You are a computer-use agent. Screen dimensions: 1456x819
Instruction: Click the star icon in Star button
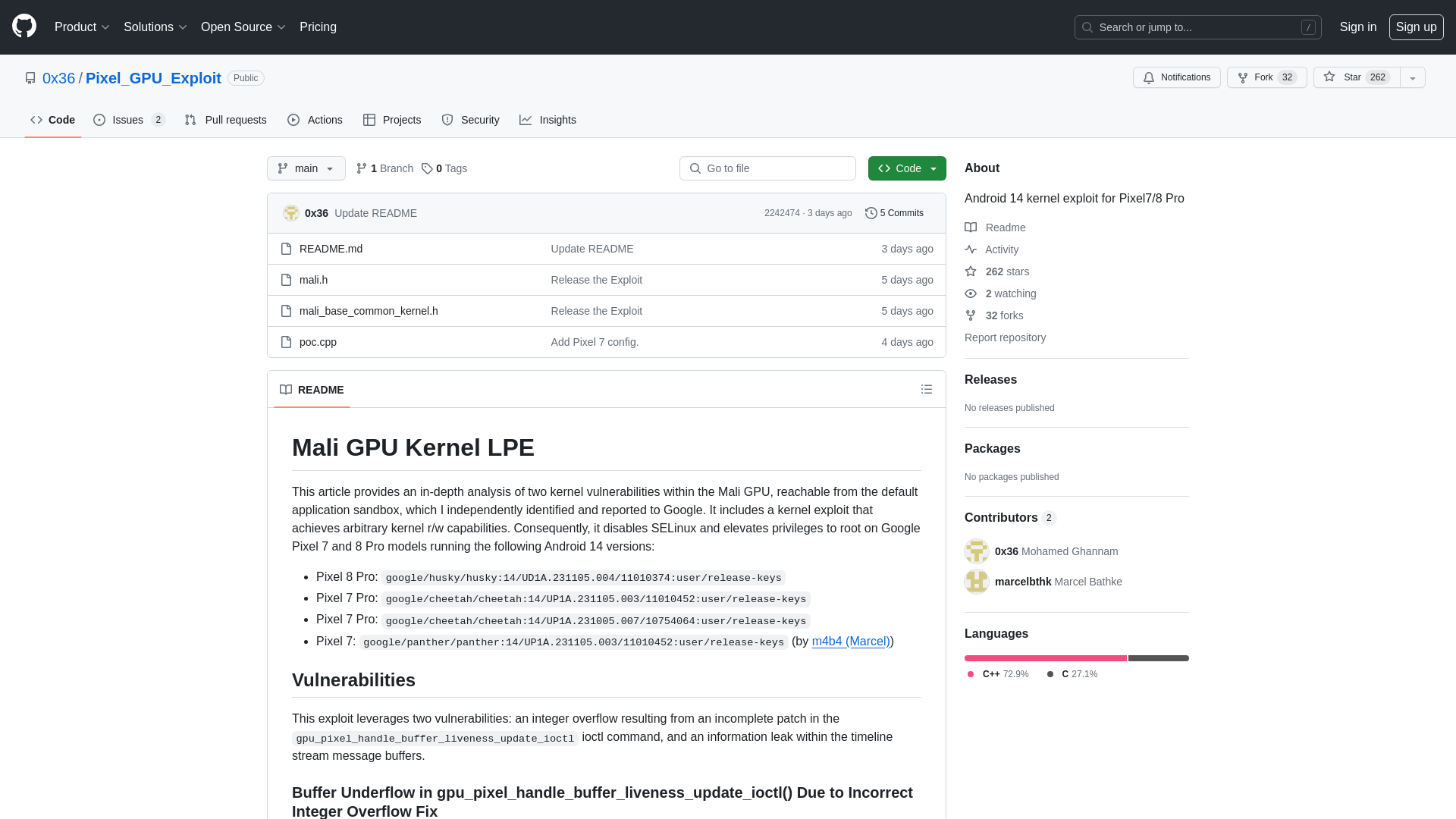[1329, 77]
